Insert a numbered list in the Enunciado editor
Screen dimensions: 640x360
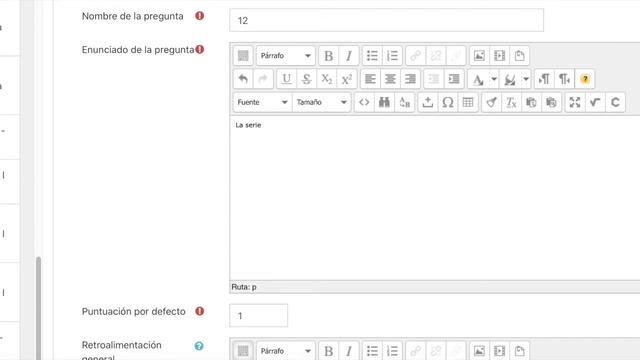(392, 56)
